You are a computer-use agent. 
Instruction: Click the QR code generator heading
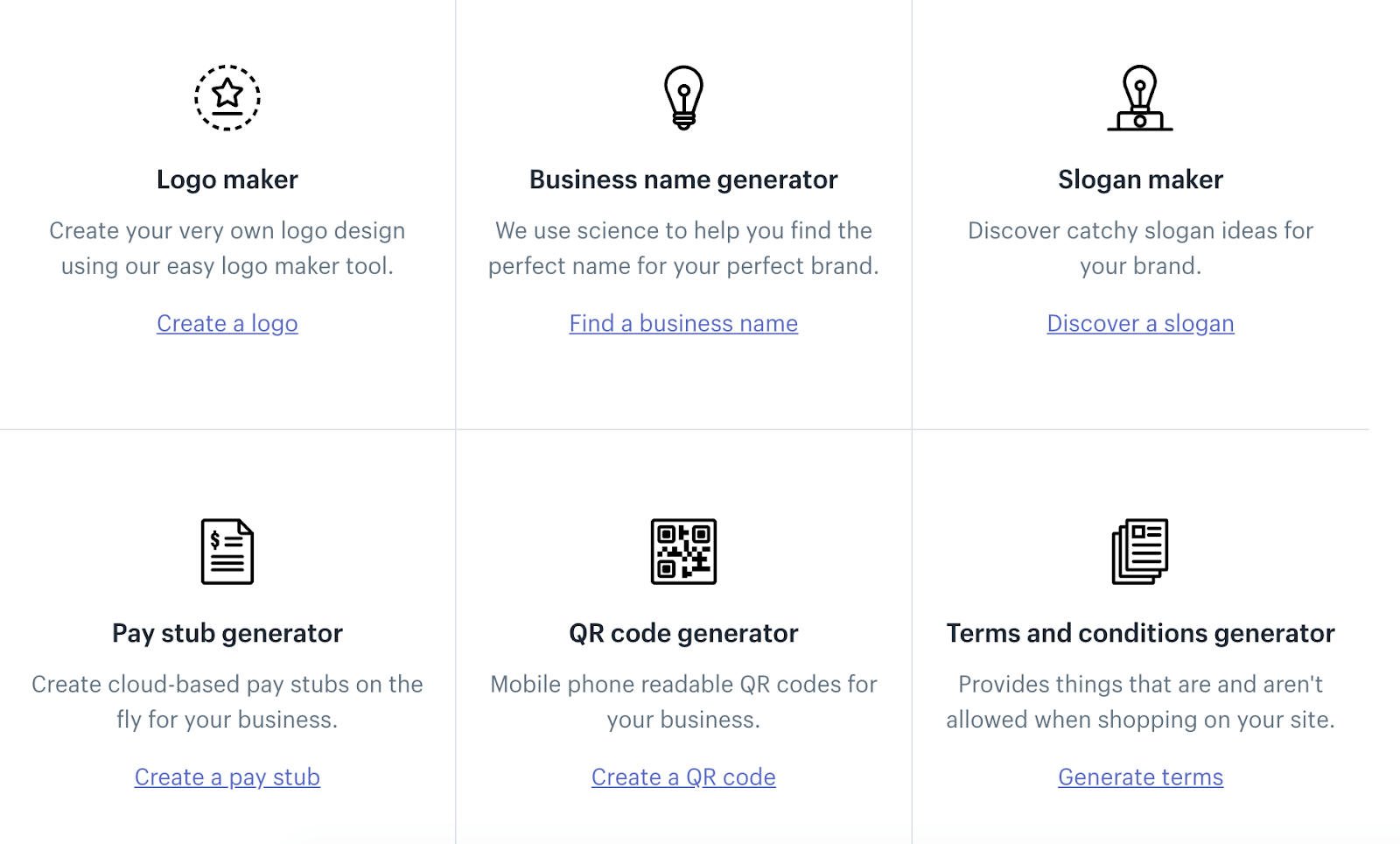[x=683, y=632]
